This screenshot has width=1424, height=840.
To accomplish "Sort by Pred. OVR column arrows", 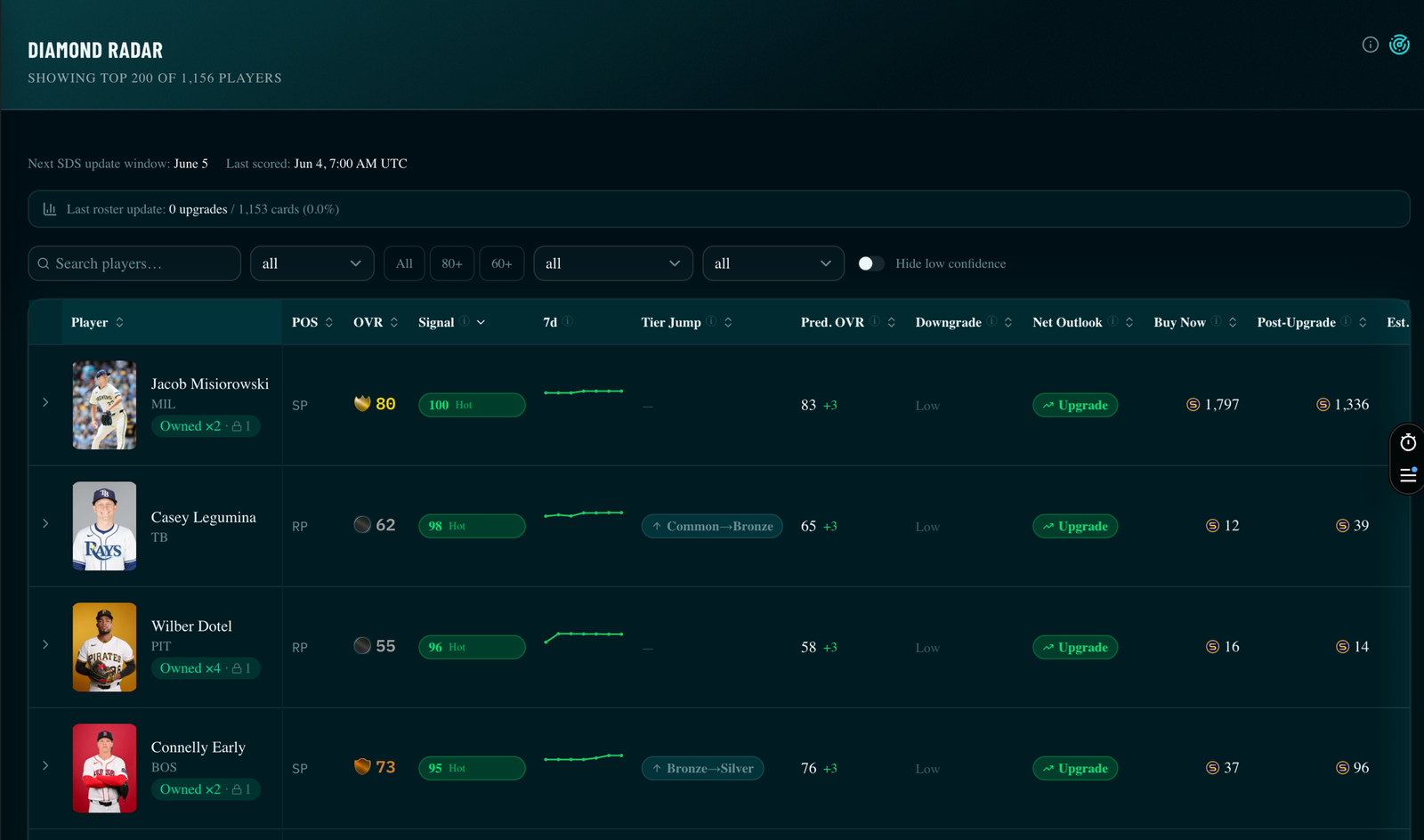I will (891, 322).
